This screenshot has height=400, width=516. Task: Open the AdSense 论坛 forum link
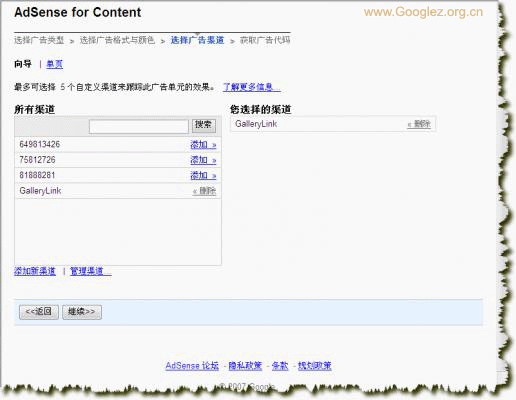[192, 366]
